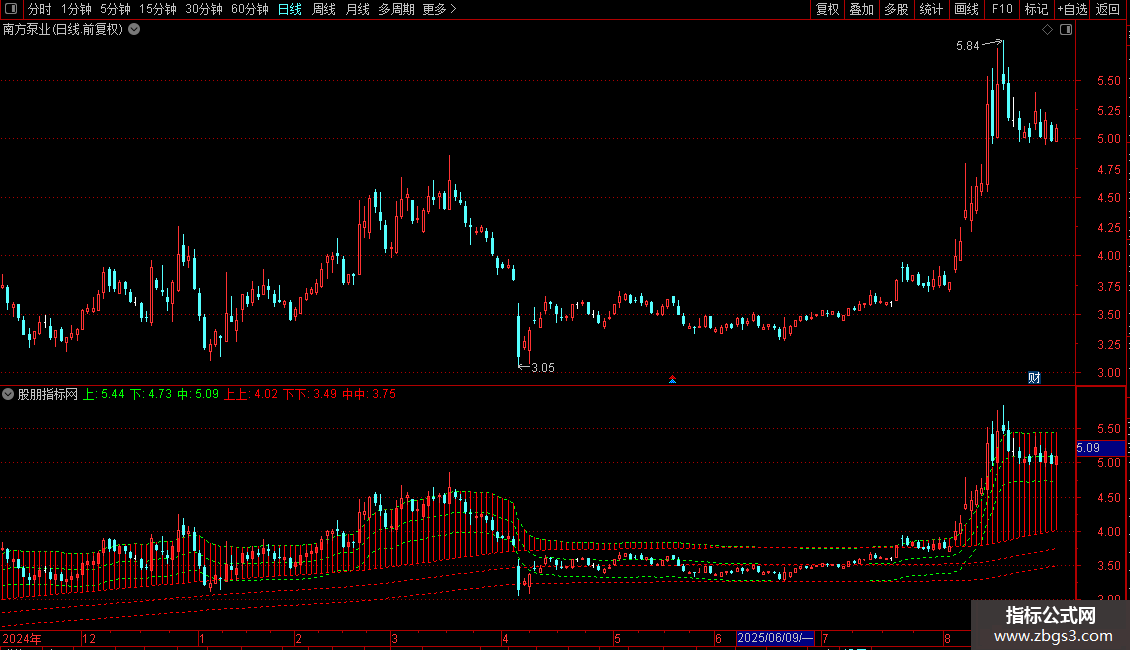The height and width of the screenshot is (650, 1130).
Task: Click the diamond icon above the chart
Action: pyautogui.click(x=1047, y=30)
